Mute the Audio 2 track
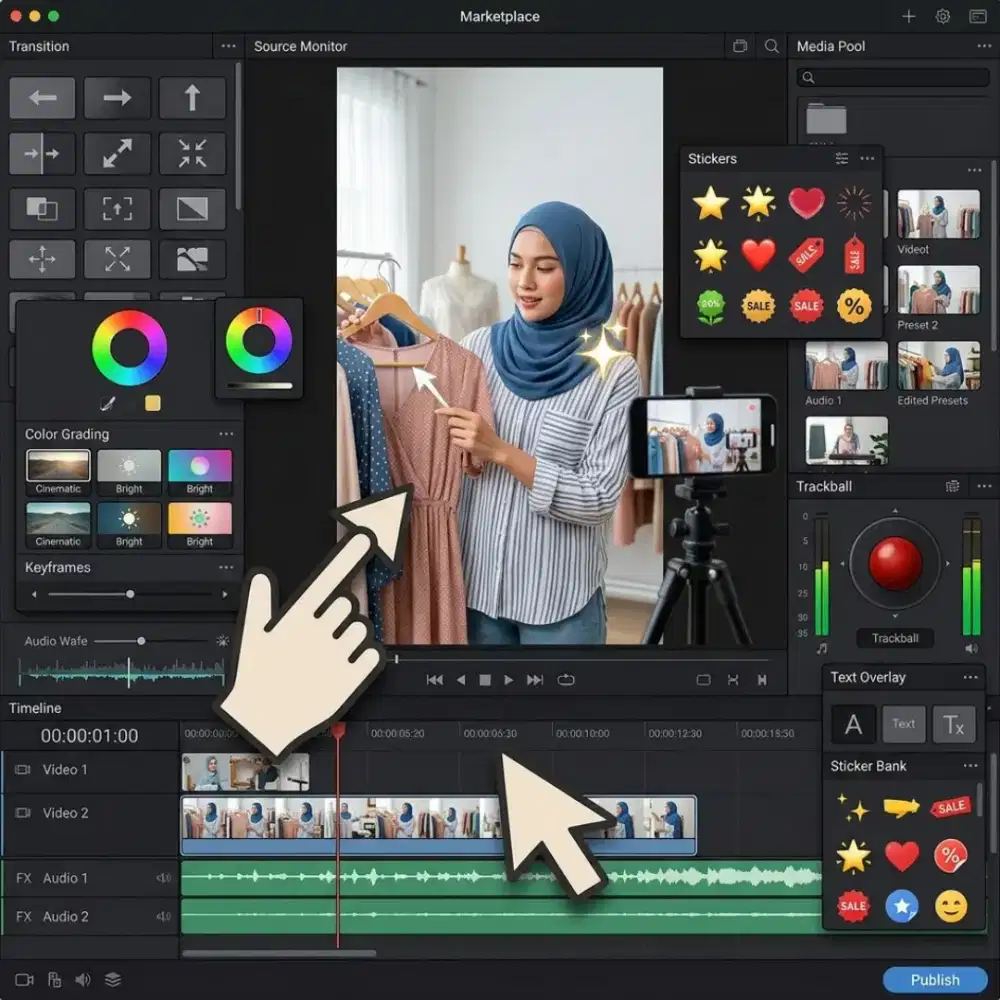Screen dimensions: 1000x1000 click(164, 916)
